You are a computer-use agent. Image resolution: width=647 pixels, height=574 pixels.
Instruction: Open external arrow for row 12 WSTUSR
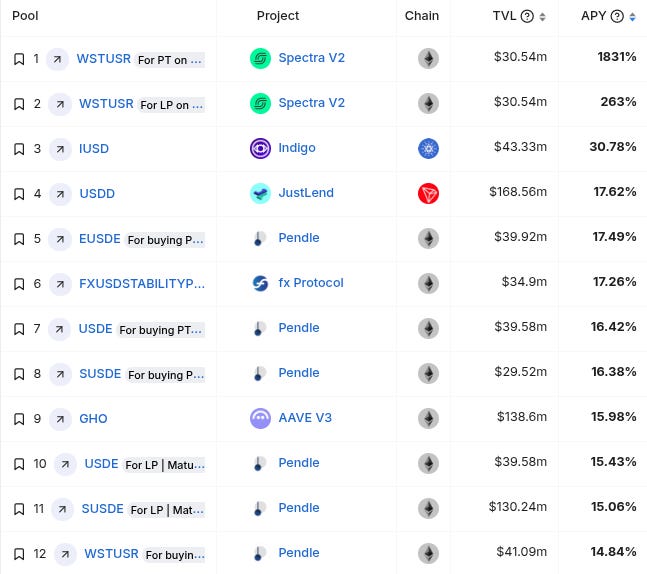tap(65, 554)
